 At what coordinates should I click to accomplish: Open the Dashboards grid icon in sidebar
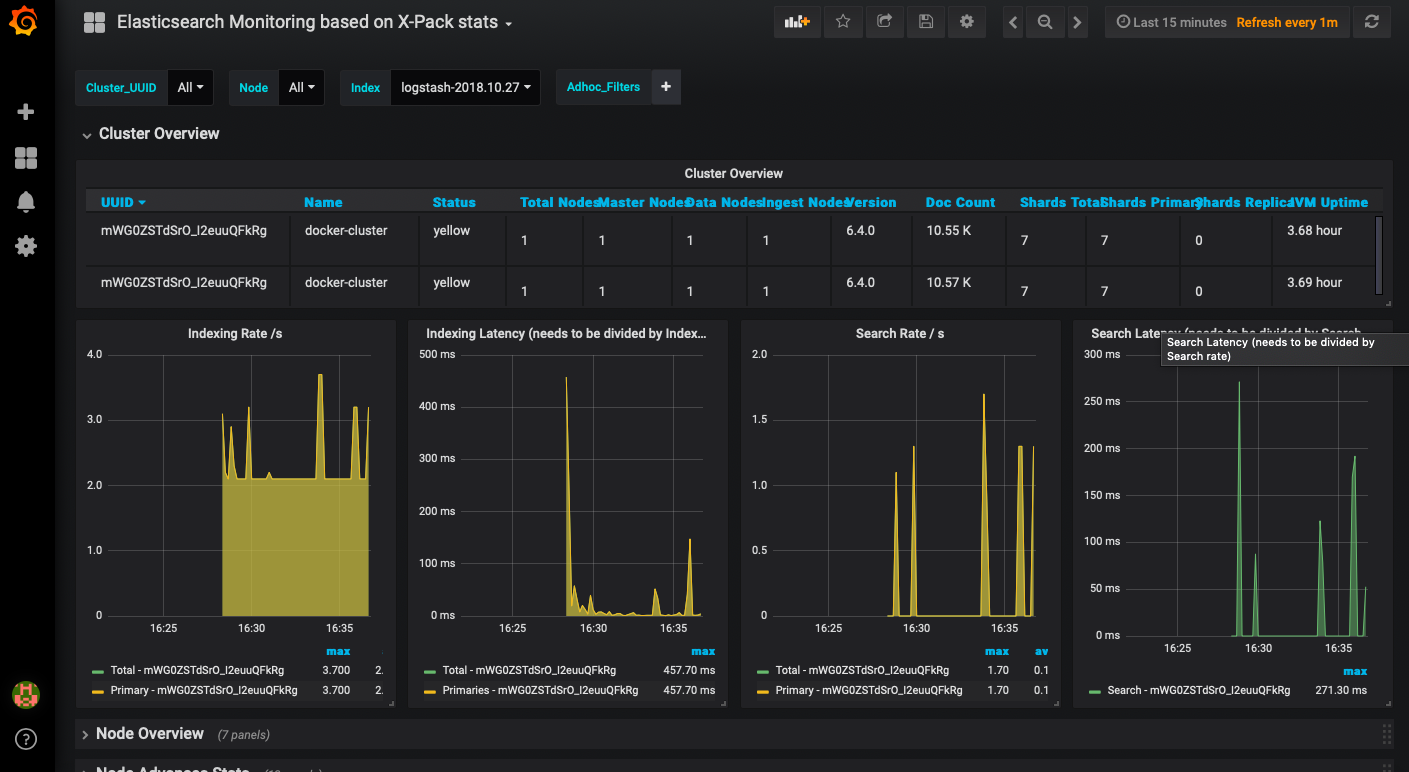[x=26, y=158]
